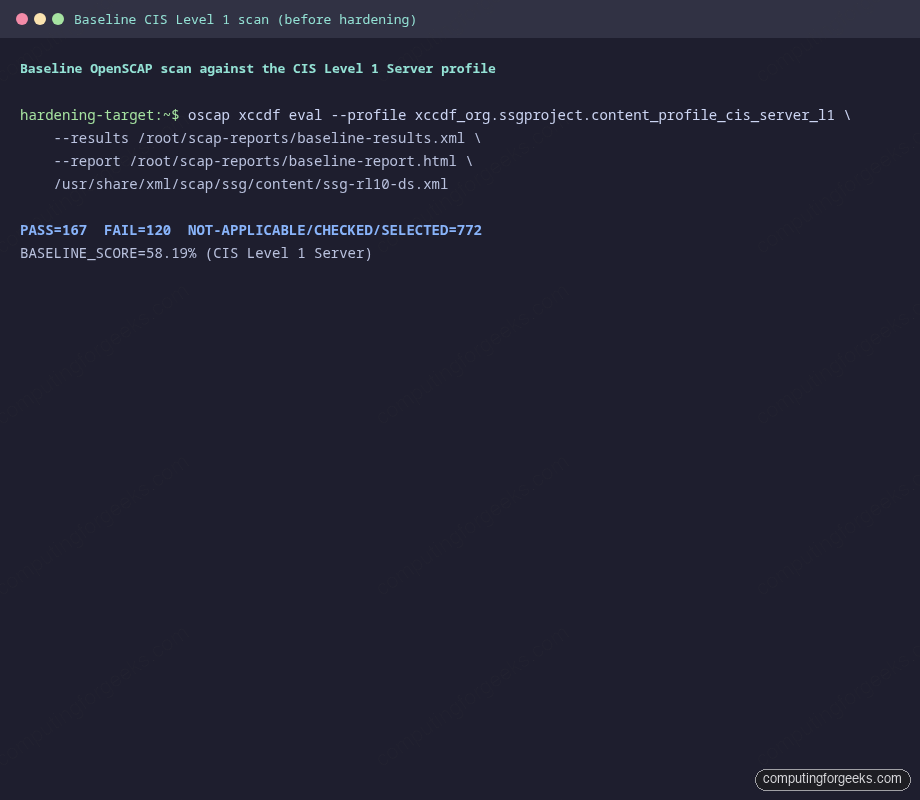This screenshot has width=920, height=800.
Task: Click the PASS=167 result text
Action: 54,230
